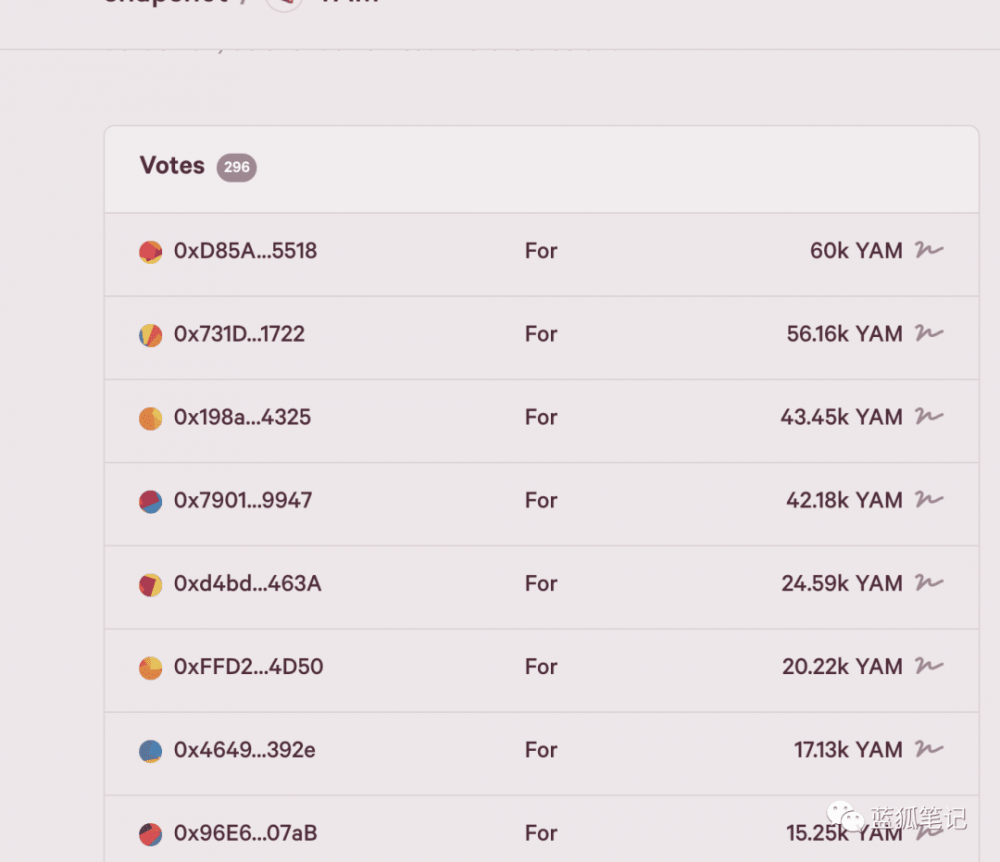The width and height of the screenshot is (1000, 862).
Task: Open the signature icon beside 56.16k YAM
Action: click(x=929, y=333)
